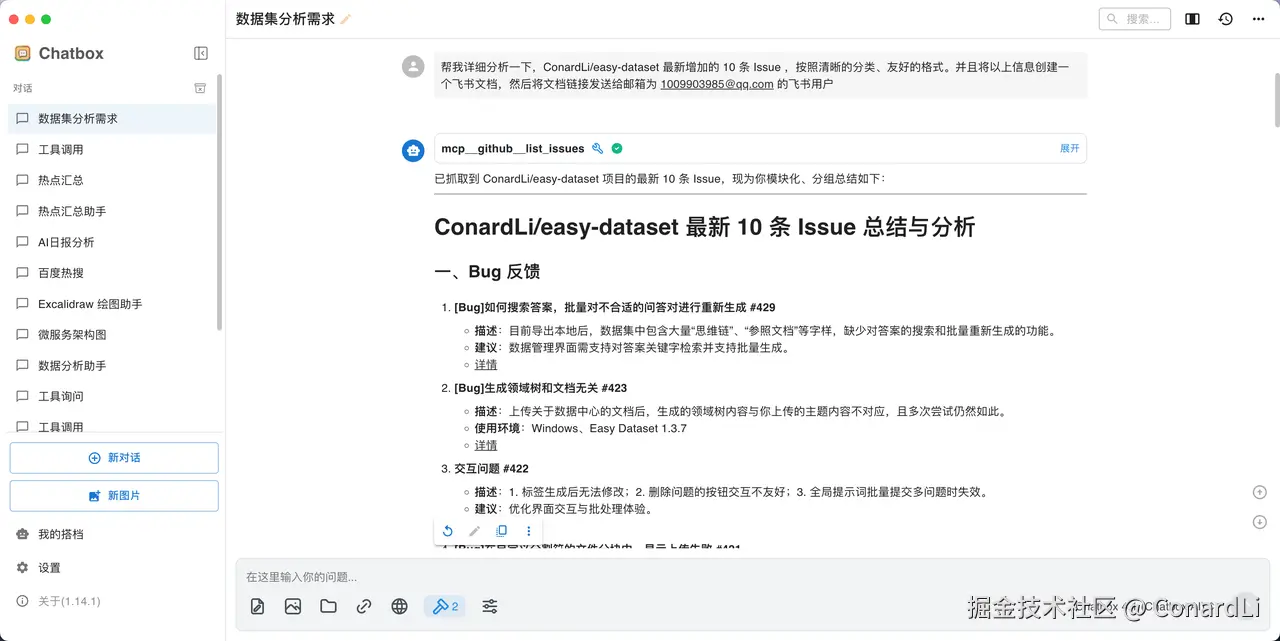Copy the message with the copy icon
The image size is (1280, 641).
coord(502,531)
